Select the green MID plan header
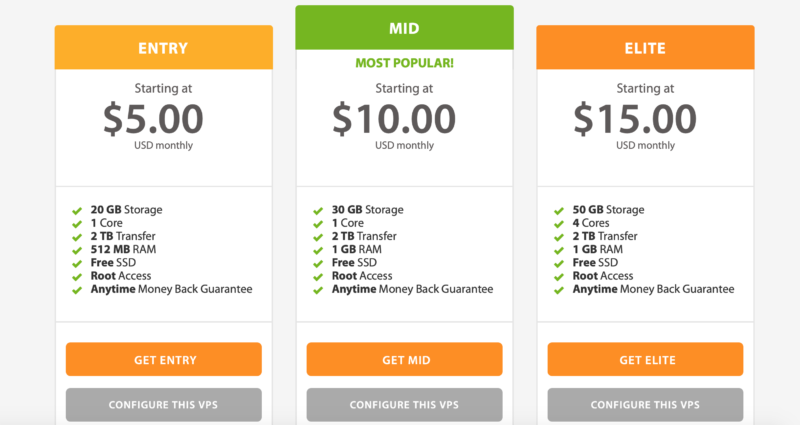This screenshot has width=800, height=425. 404,28
